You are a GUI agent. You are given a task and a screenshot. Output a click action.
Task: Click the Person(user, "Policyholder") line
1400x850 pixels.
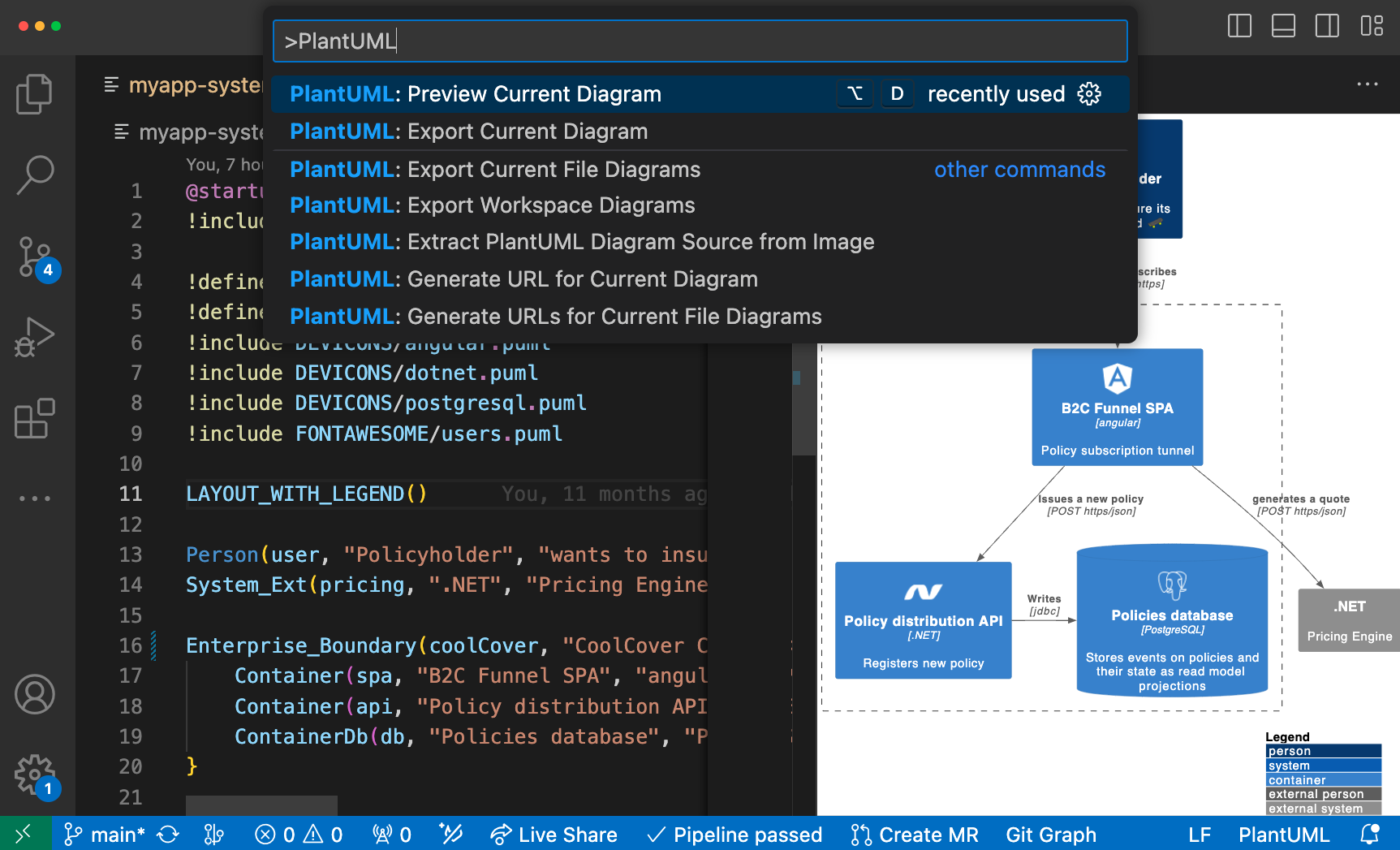point(446,554)
